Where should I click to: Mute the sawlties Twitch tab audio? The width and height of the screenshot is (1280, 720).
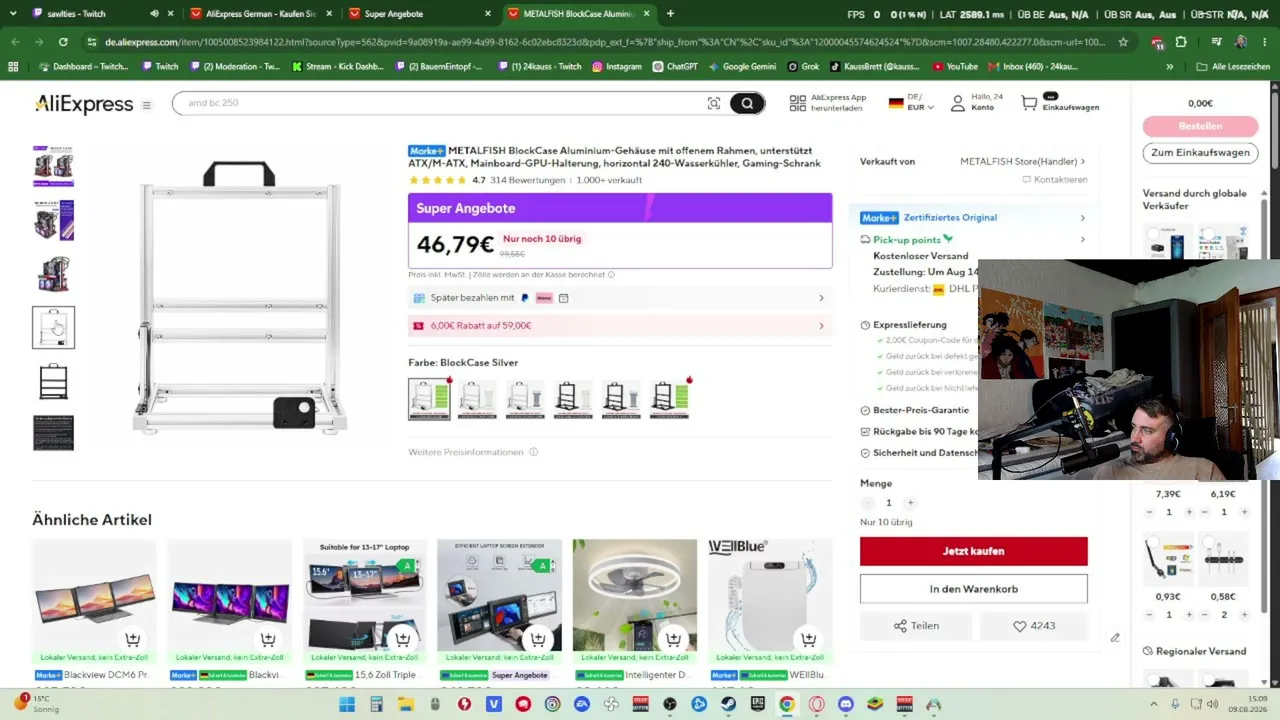[x=154, y=14]
